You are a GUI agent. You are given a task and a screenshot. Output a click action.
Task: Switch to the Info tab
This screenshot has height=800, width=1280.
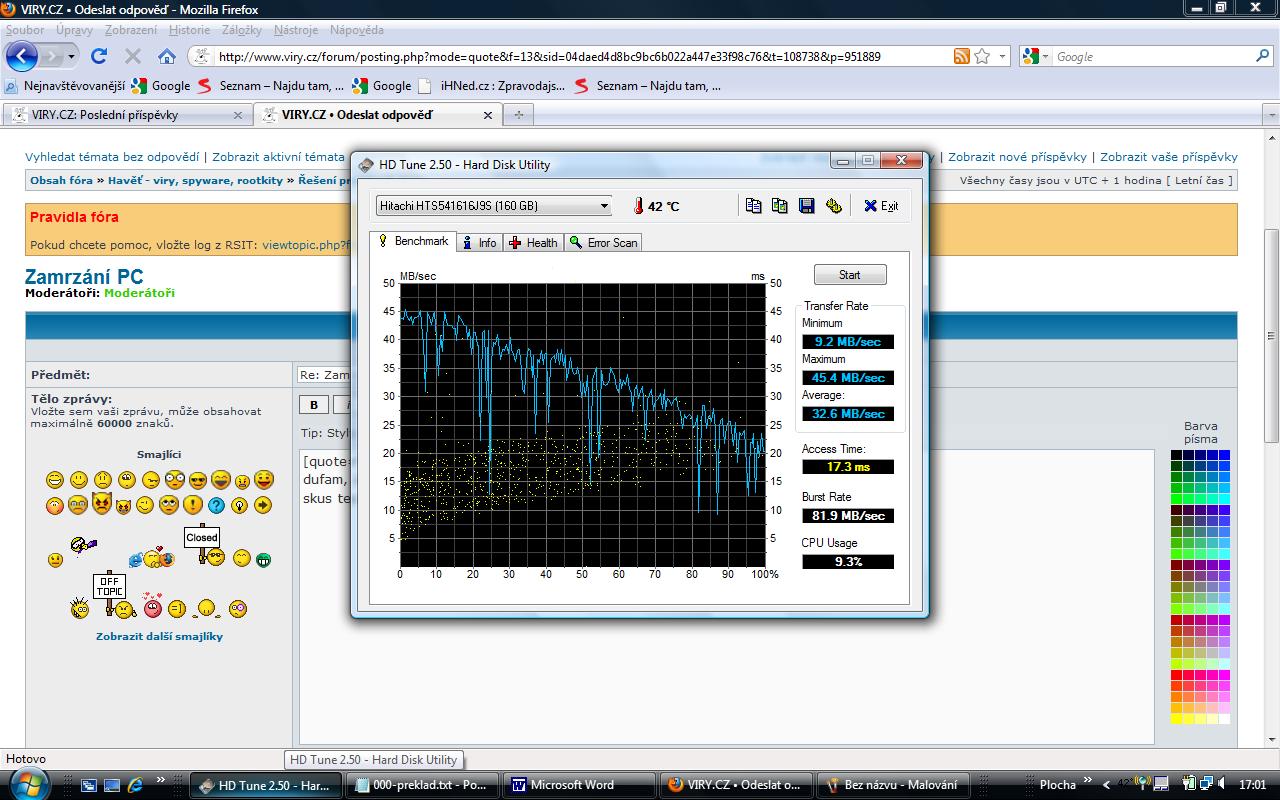coord(478,242)
